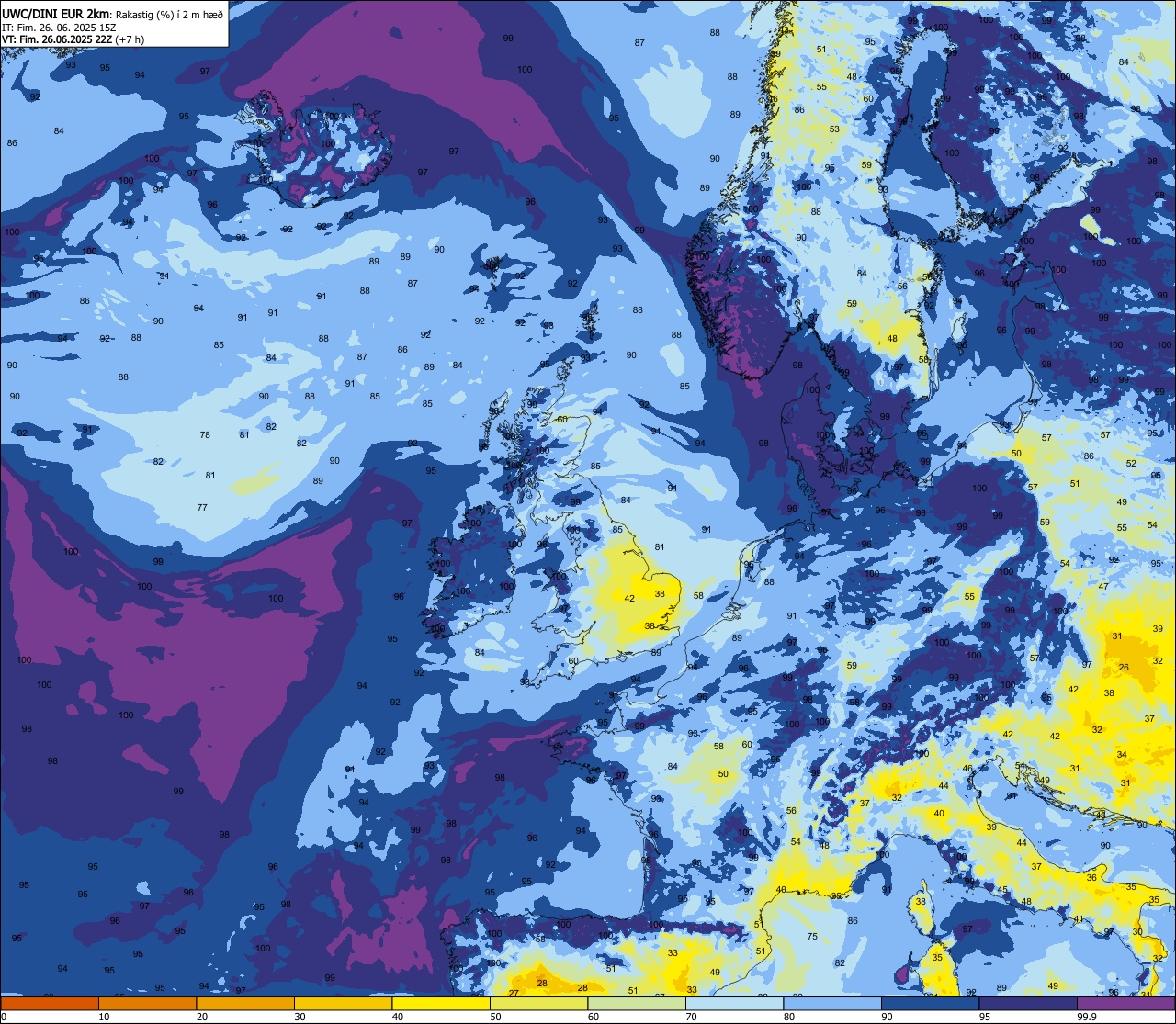Click the legend tick label '20'
The width and height of the screenshot is (1176, 1024).
coord(202,1017)
